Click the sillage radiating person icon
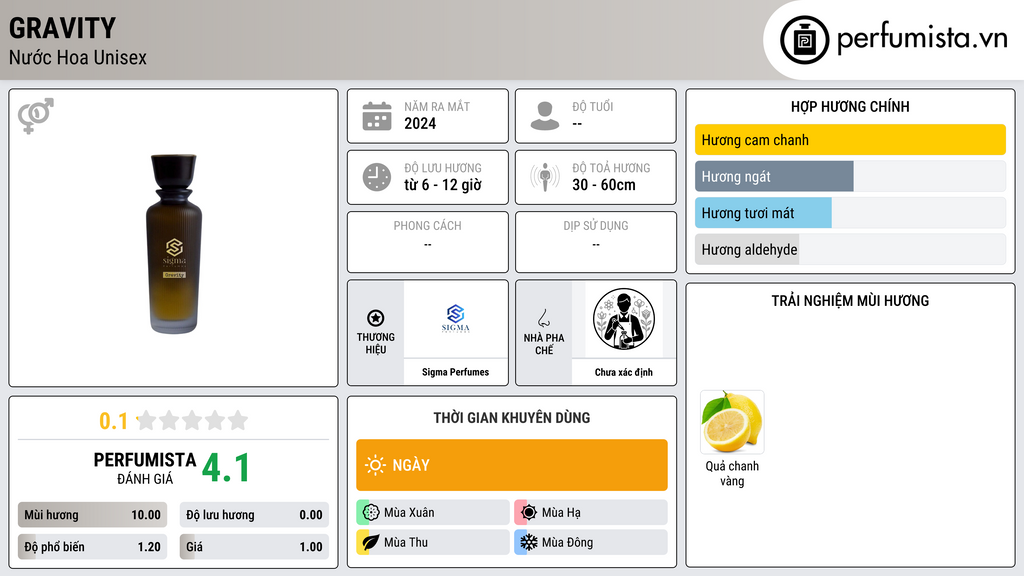The width and height of the screenshot is (1024, 576). click(545, 177)
